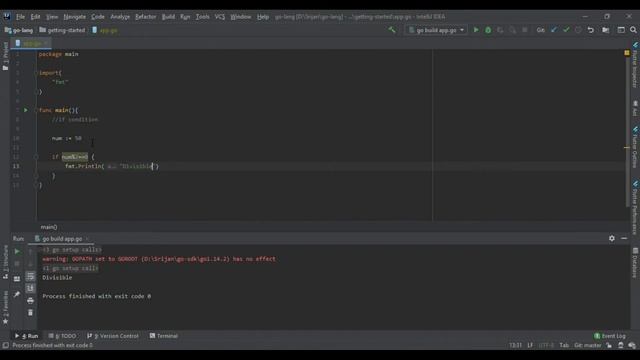Click the Stop square icon in top toolbar
This screenshot has height=360, width=640.
pyautogui.click(x=524, y=30)
